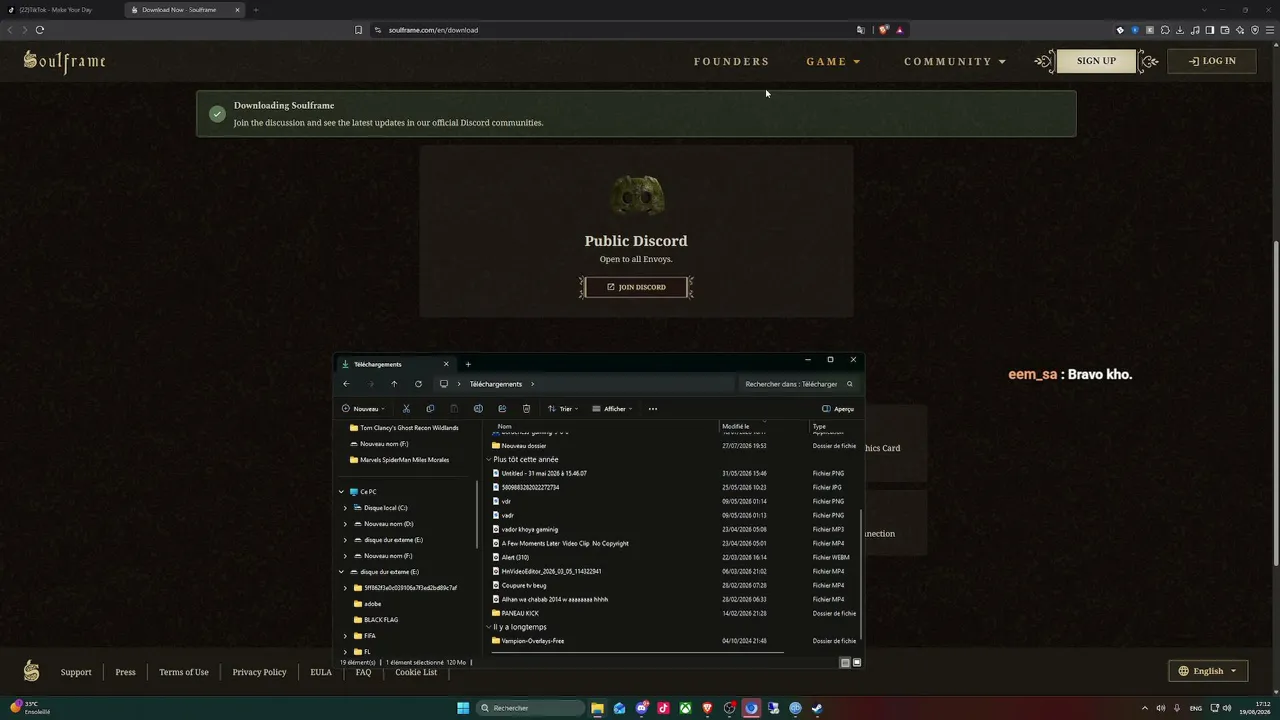The height and width of the screenshot is (720, 1280).
Task: Open the Trier sort dropdown
Action: click(563, 409)
